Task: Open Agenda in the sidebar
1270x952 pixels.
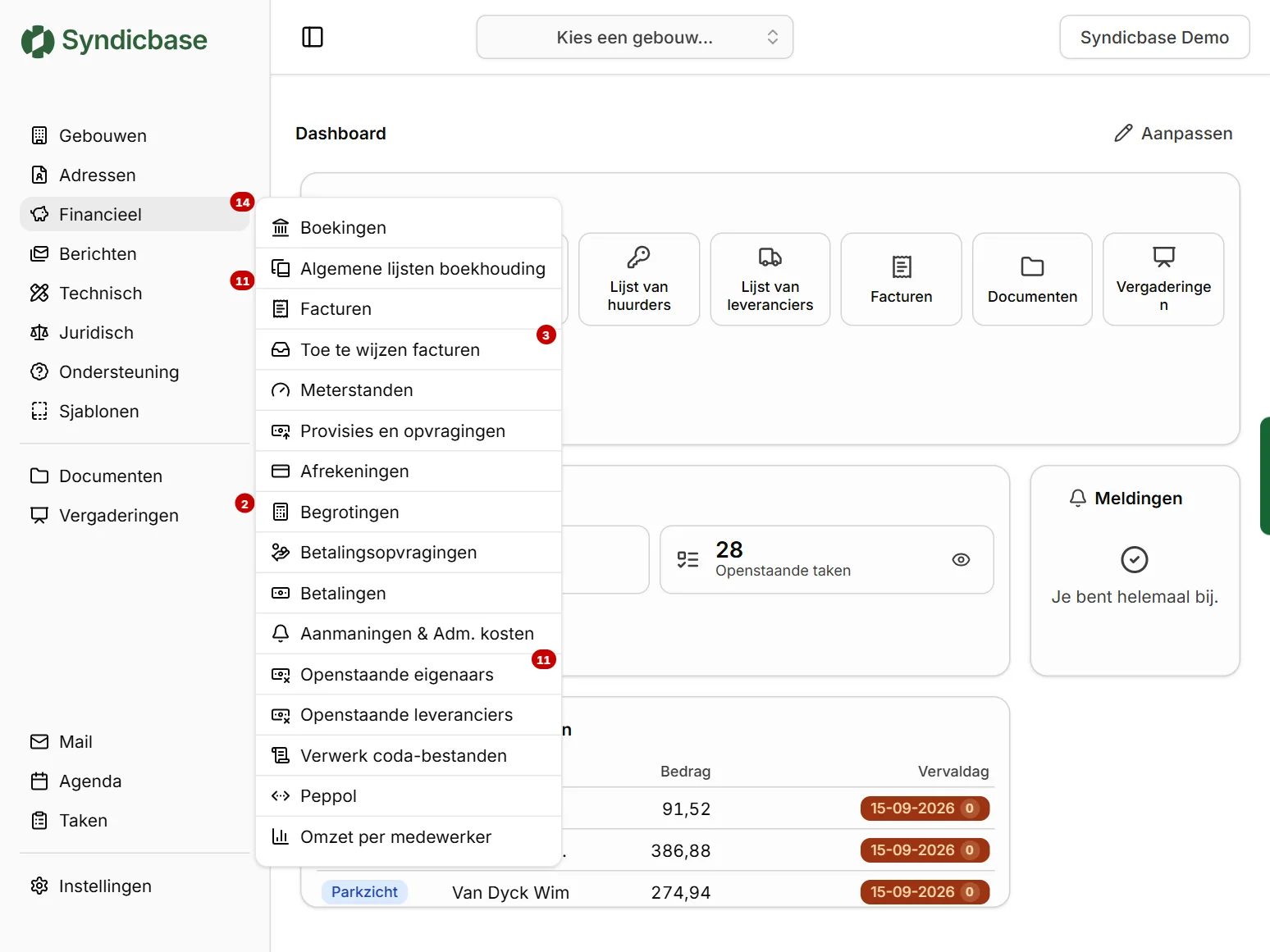Action: point(135,781)
